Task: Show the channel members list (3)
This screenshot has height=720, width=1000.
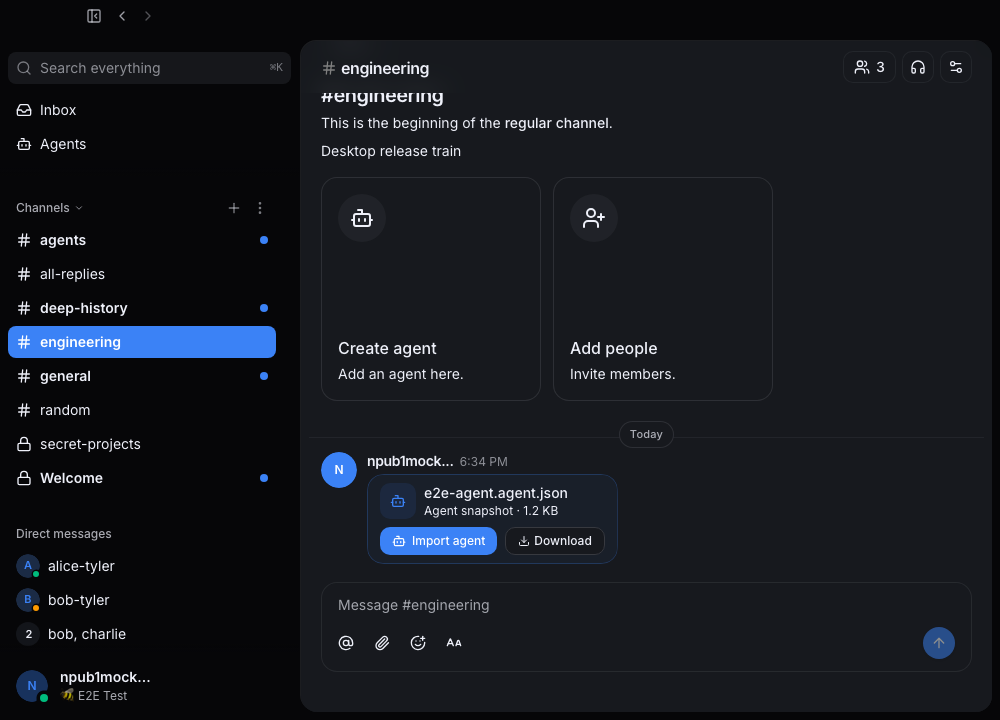Action: pyautogui.click(x=869, y=67)
